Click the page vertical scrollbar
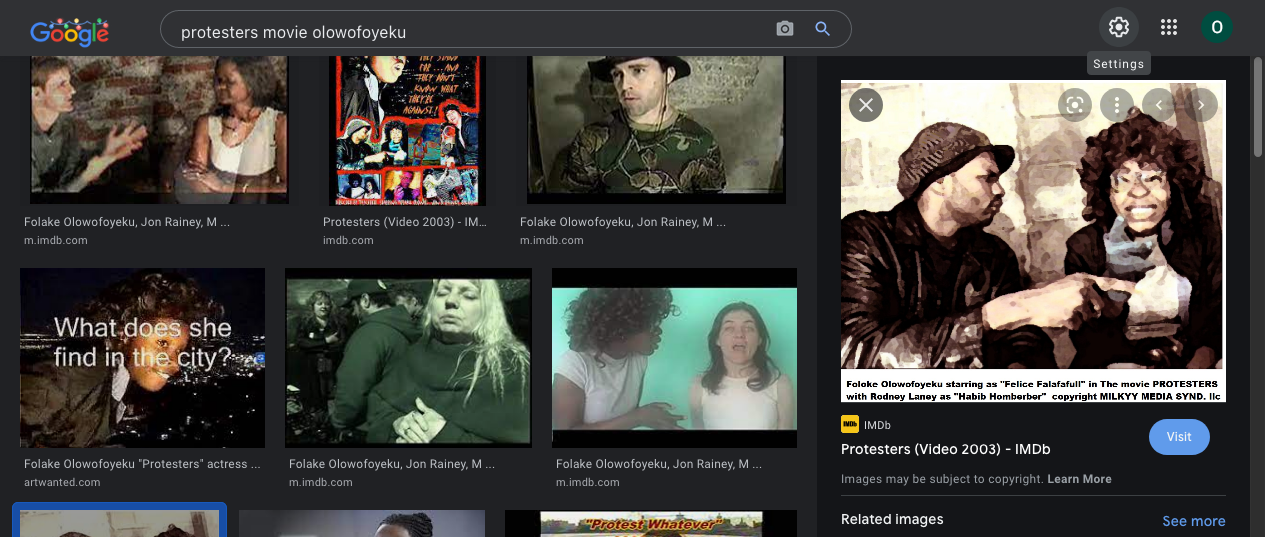1265x537 pixels. 1258,108
